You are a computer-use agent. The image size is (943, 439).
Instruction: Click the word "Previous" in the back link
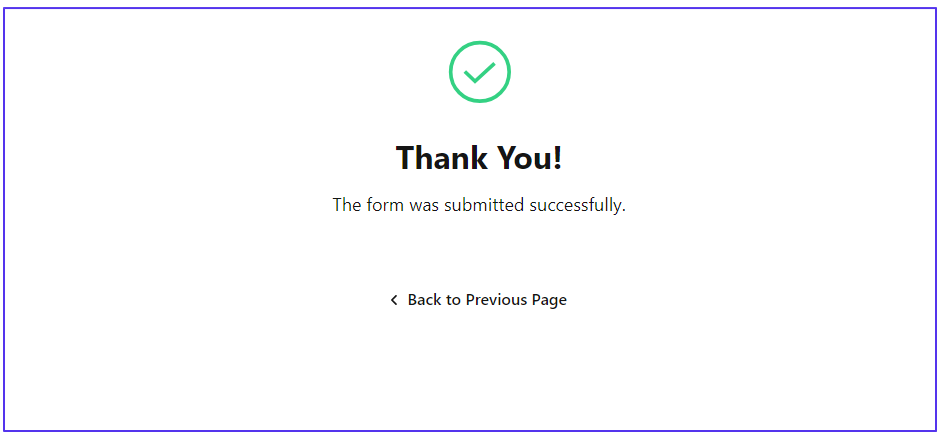click(x=497, y=300)
